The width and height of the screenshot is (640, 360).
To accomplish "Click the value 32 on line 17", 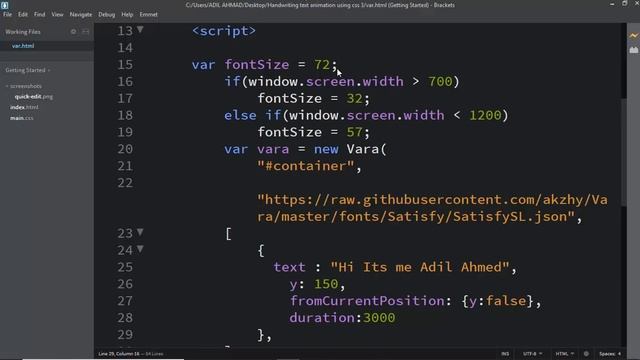I will pos(354,98).
